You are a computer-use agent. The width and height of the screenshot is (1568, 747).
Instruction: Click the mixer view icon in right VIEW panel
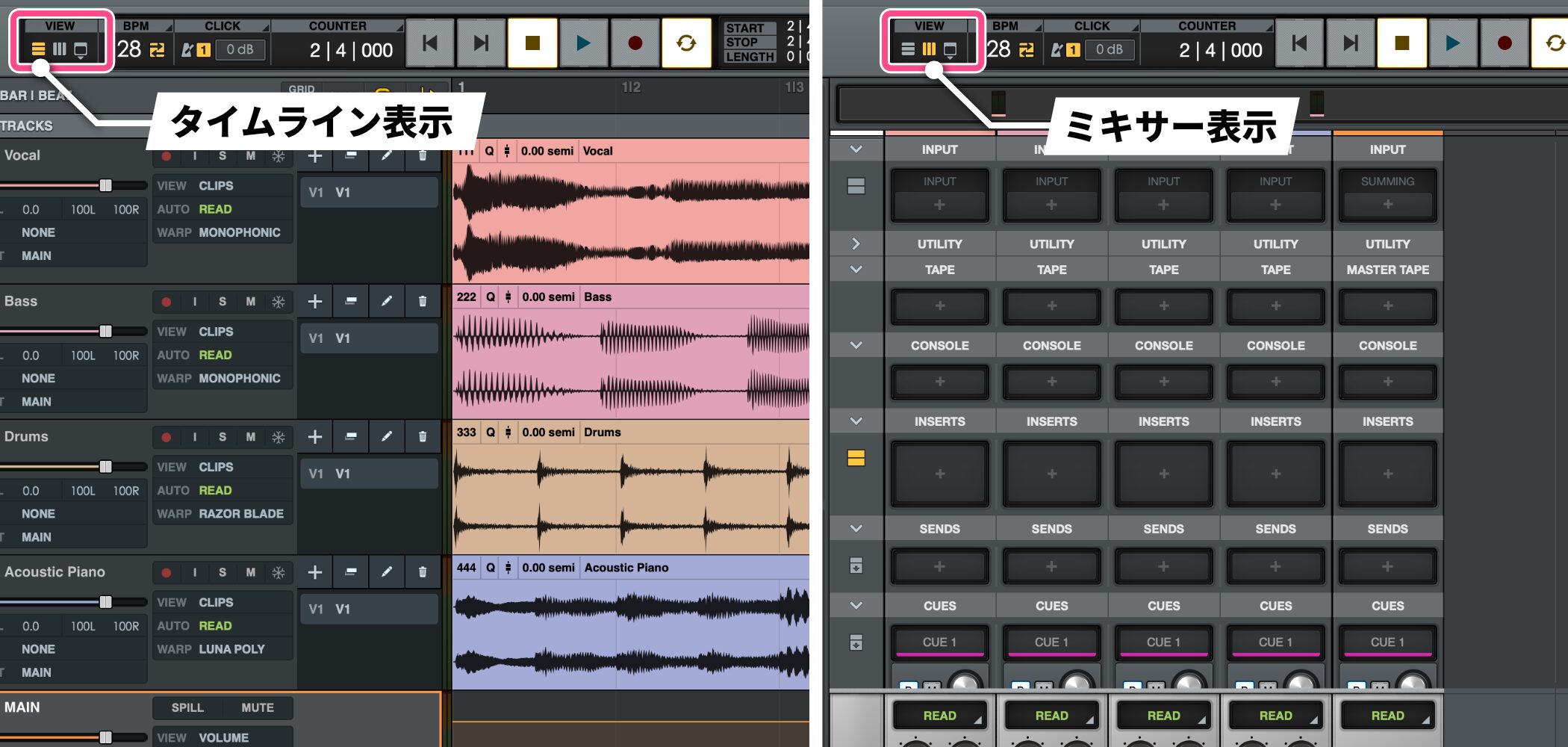(x=929, y=50)
